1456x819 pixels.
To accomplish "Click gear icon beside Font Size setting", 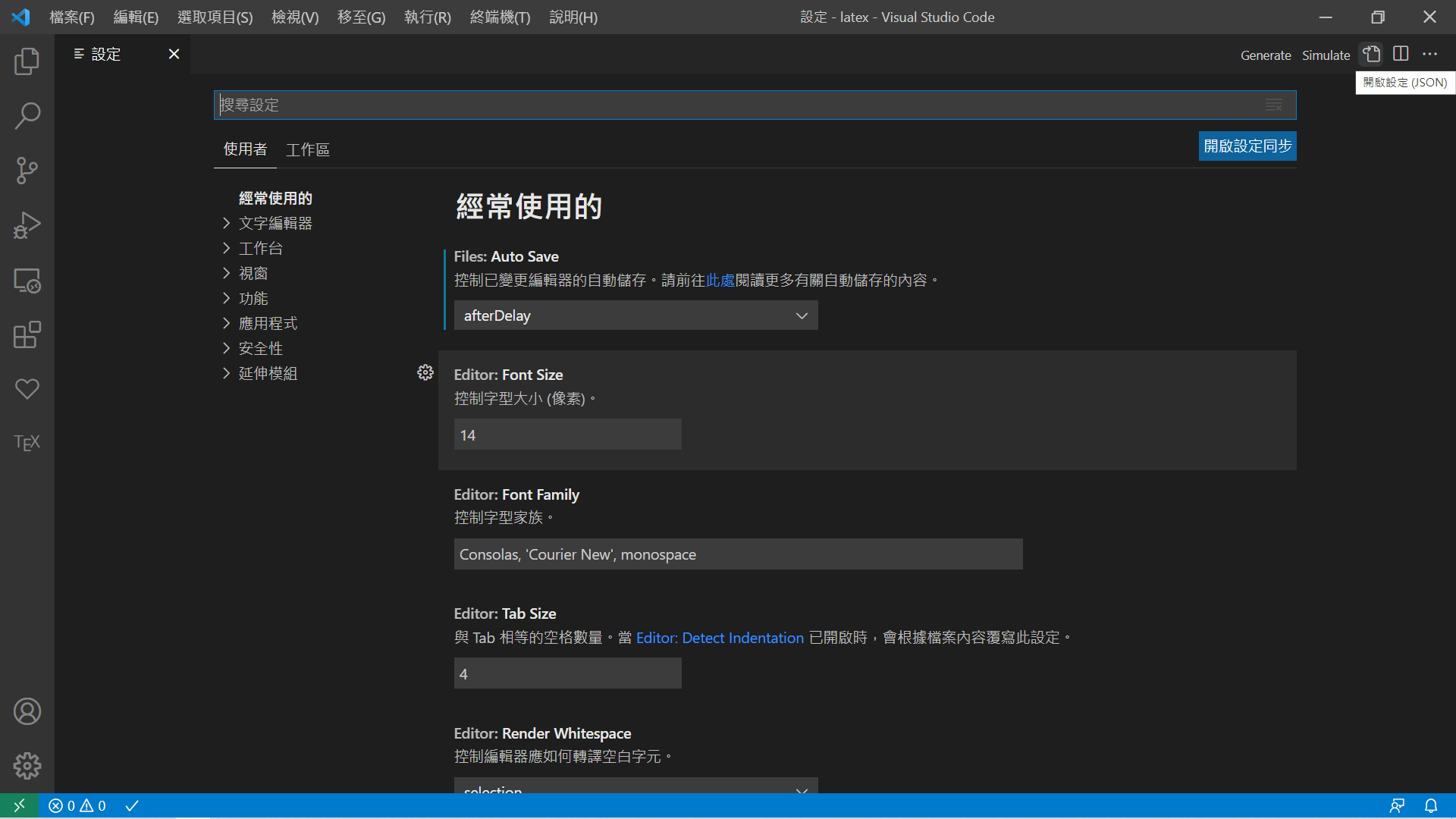I will 425,372.
